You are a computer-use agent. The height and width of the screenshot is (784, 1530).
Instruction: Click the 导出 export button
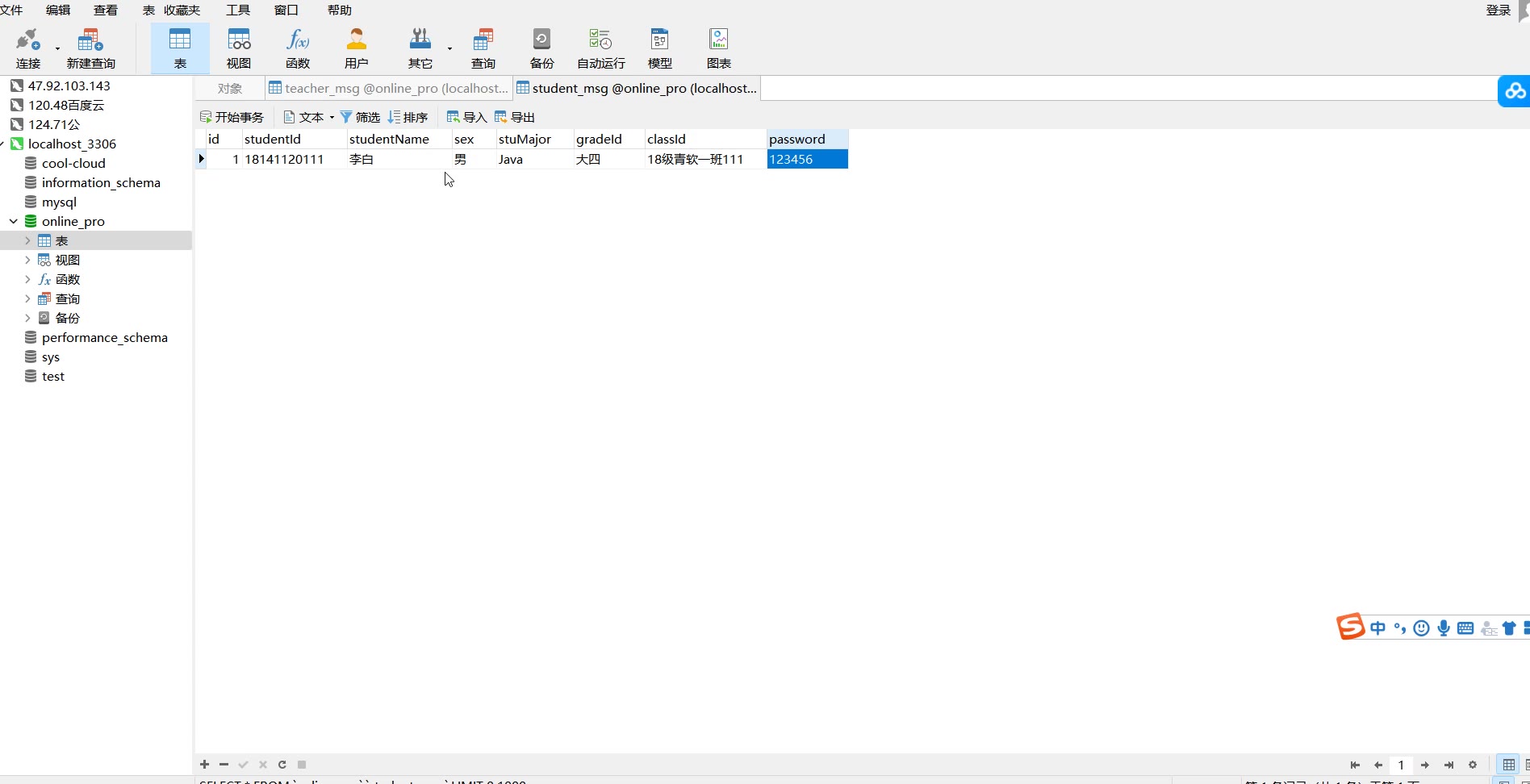click(515, 117)
